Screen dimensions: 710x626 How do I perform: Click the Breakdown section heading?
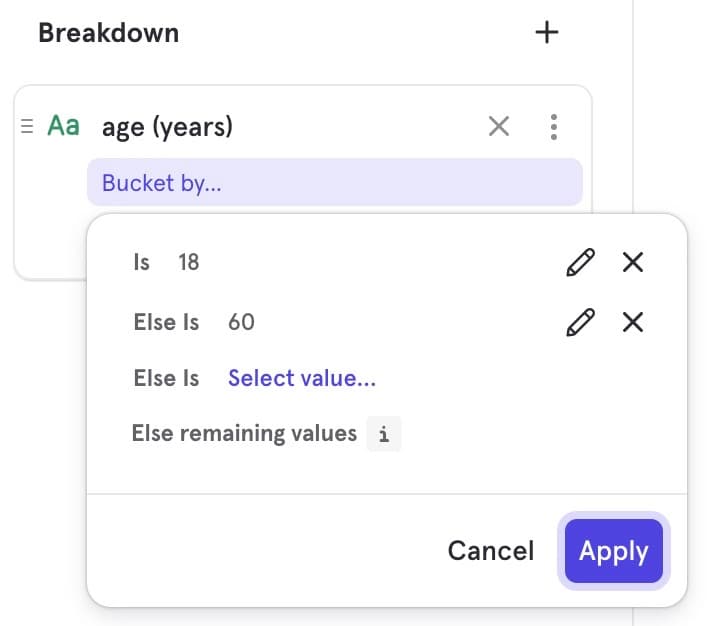[108, 33]
